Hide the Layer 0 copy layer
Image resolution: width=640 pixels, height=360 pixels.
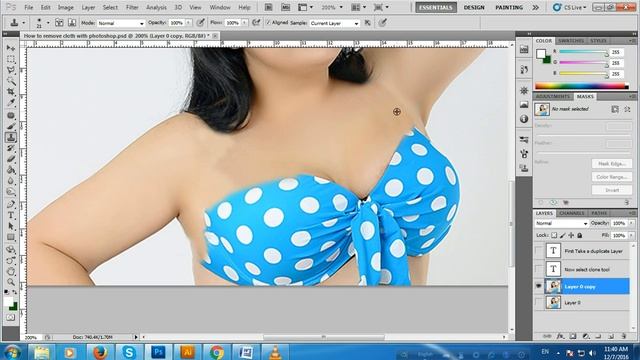[x=538, y=287]
